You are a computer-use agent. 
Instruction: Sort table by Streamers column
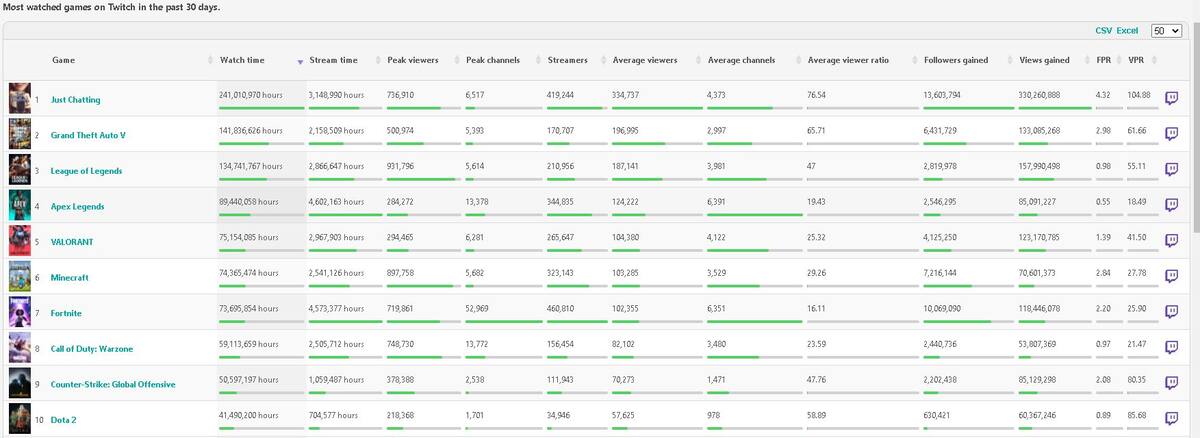(568, 60)
